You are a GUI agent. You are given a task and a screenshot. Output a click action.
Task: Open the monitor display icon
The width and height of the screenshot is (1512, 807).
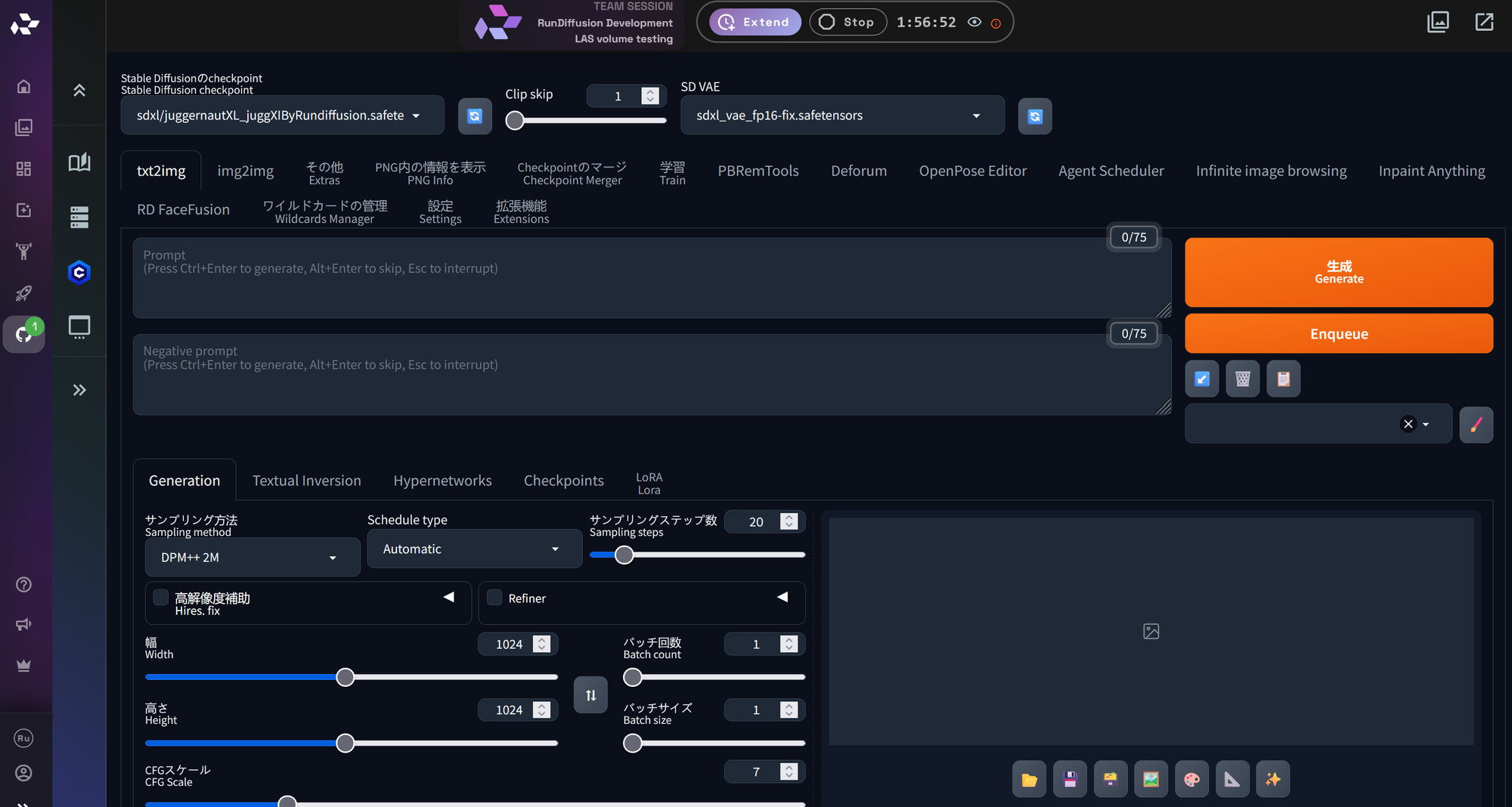coord(79,327)
